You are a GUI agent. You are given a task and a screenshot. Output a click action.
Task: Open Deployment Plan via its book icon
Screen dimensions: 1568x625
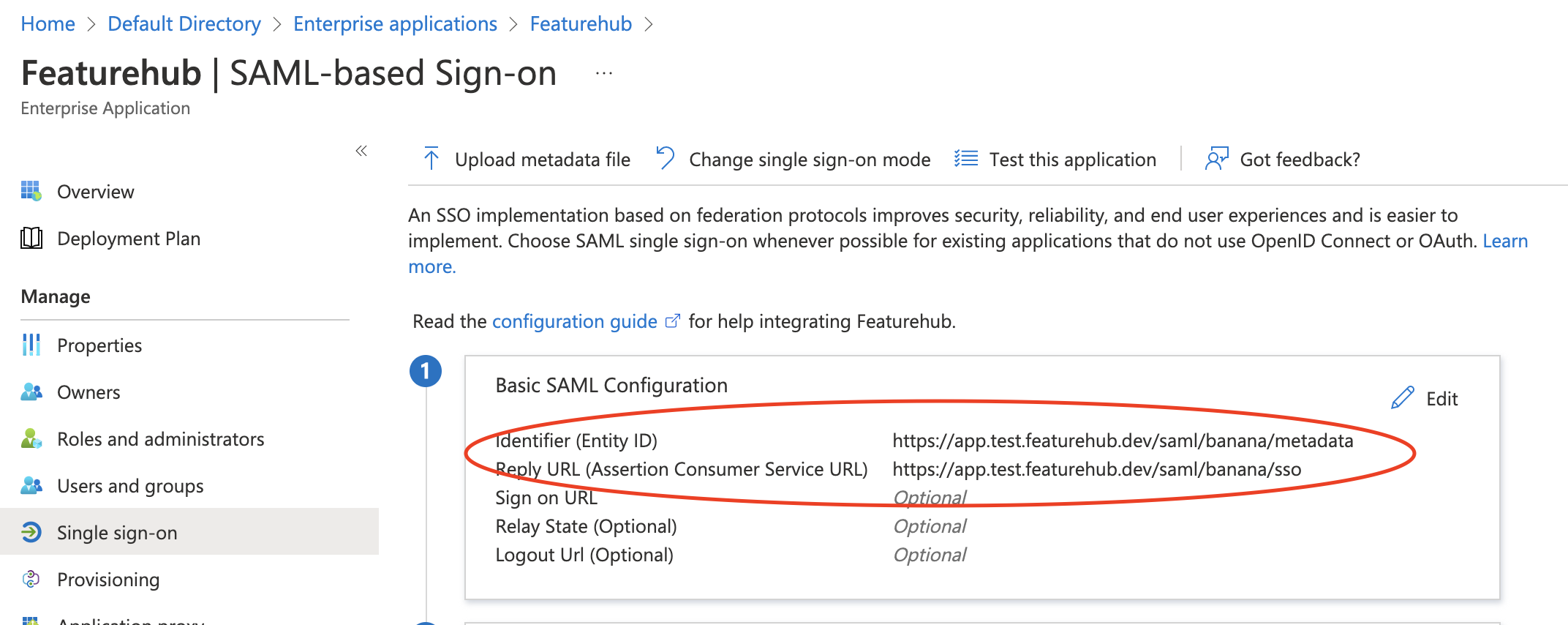coord(30,238)
